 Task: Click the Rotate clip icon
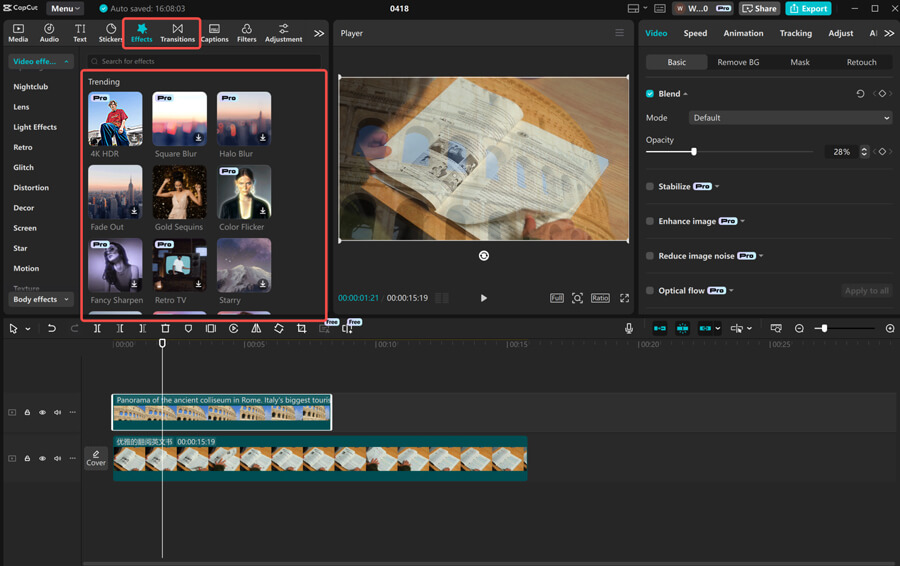(279, 328)
